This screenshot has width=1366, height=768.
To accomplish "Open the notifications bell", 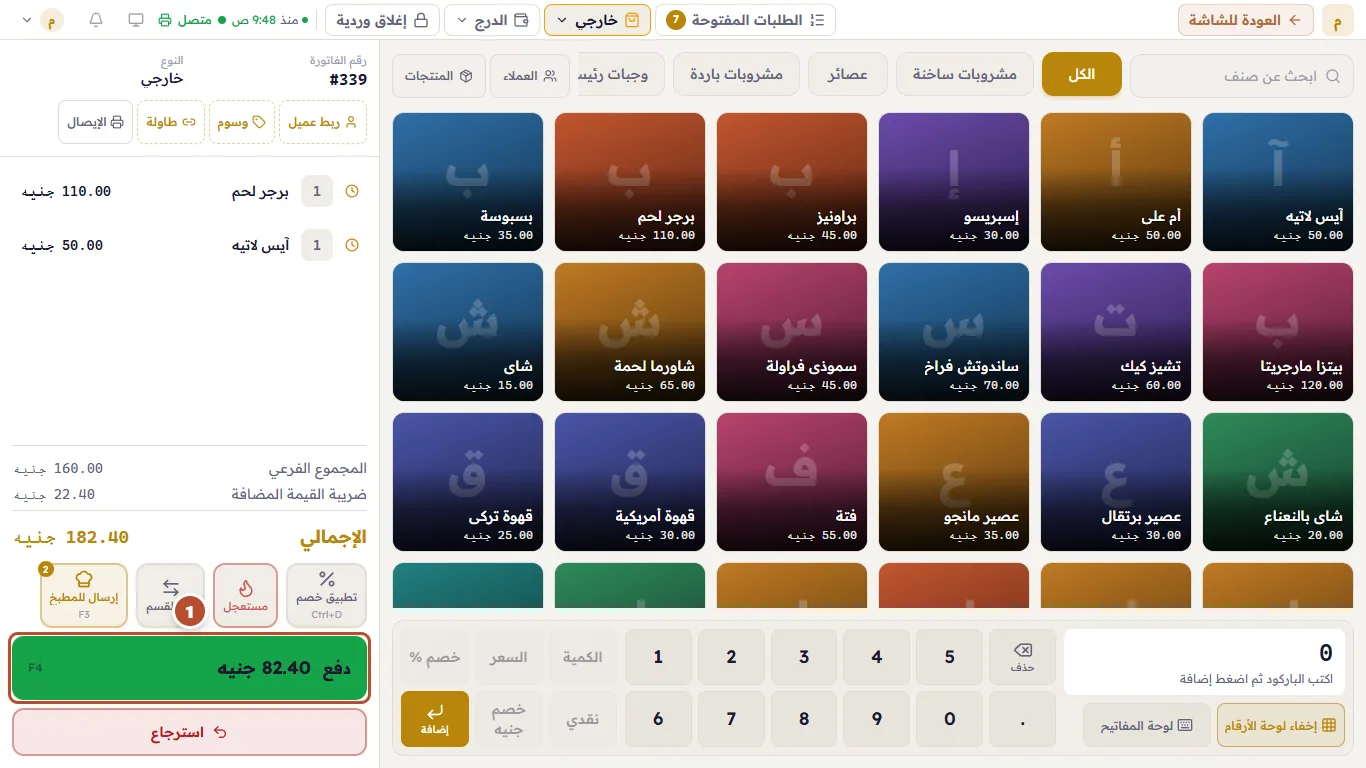I will click(96, 20).
